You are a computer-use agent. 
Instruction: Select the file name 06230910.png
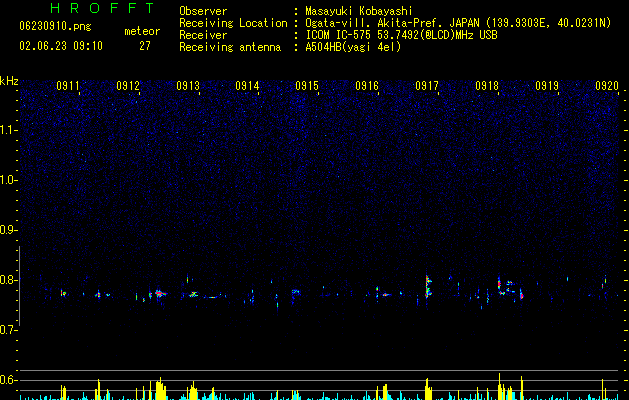tap(55, 26)
